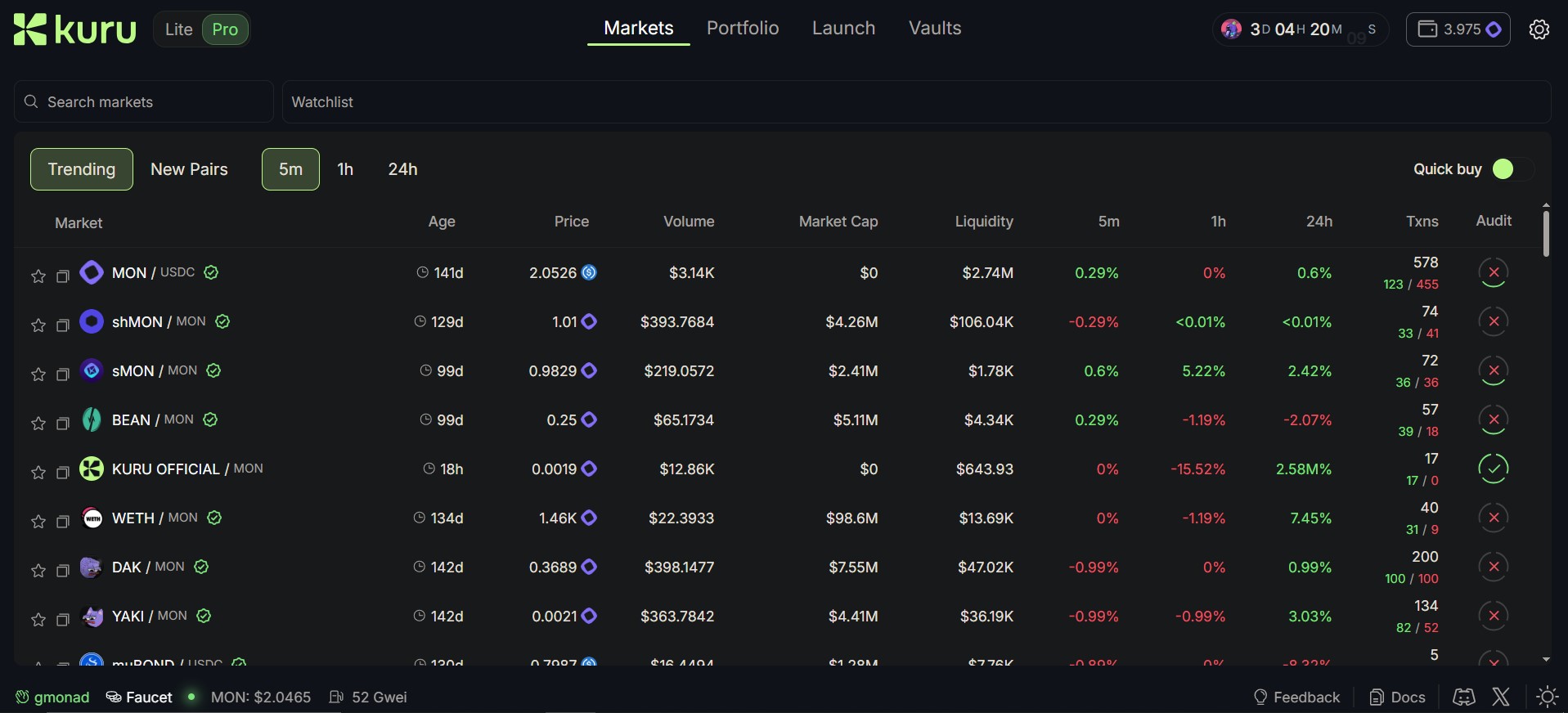Star the shMON / MON market
The height and width of the screenshot is (713, 1568).
pyautogui.click(x=38, y=325)
